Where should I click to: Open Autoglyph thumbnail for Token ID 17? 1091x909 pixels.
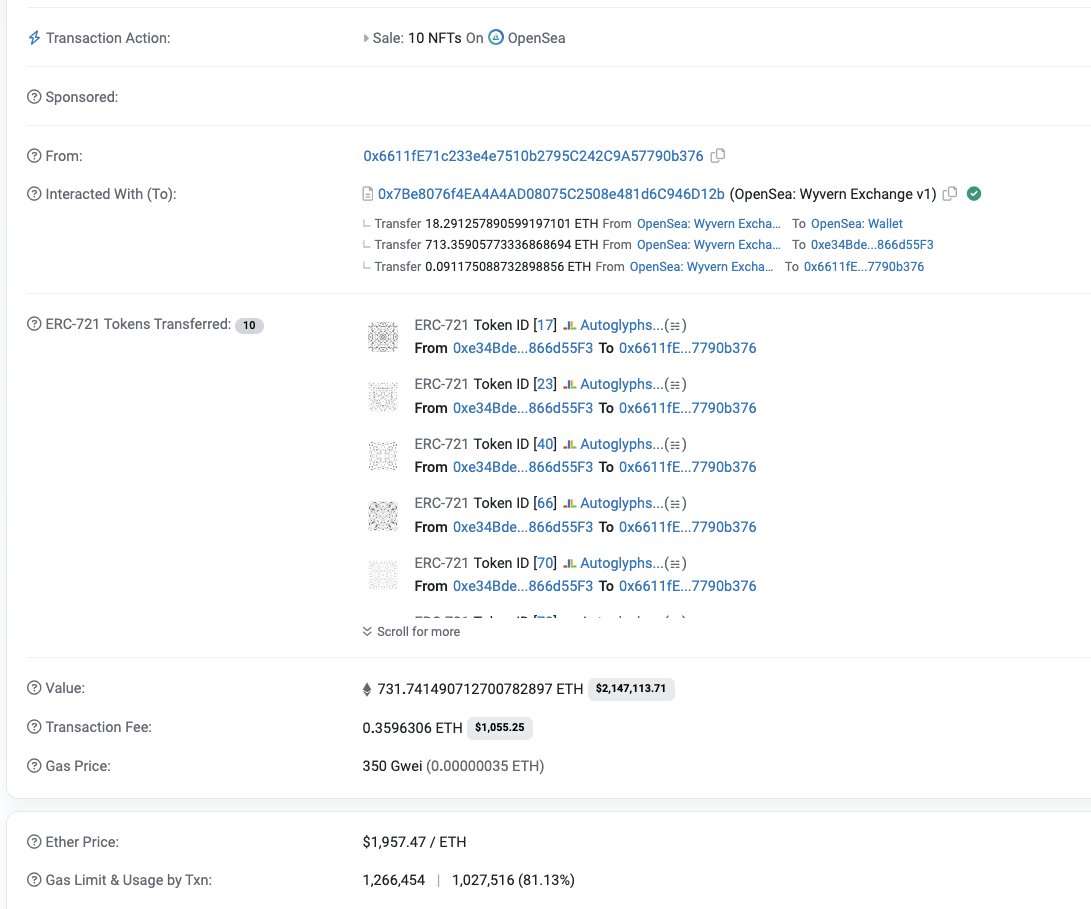383,337
